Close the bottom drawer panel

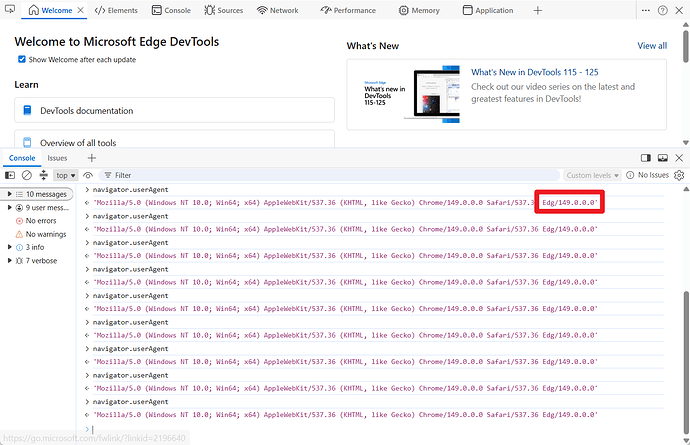pos(679,158)
